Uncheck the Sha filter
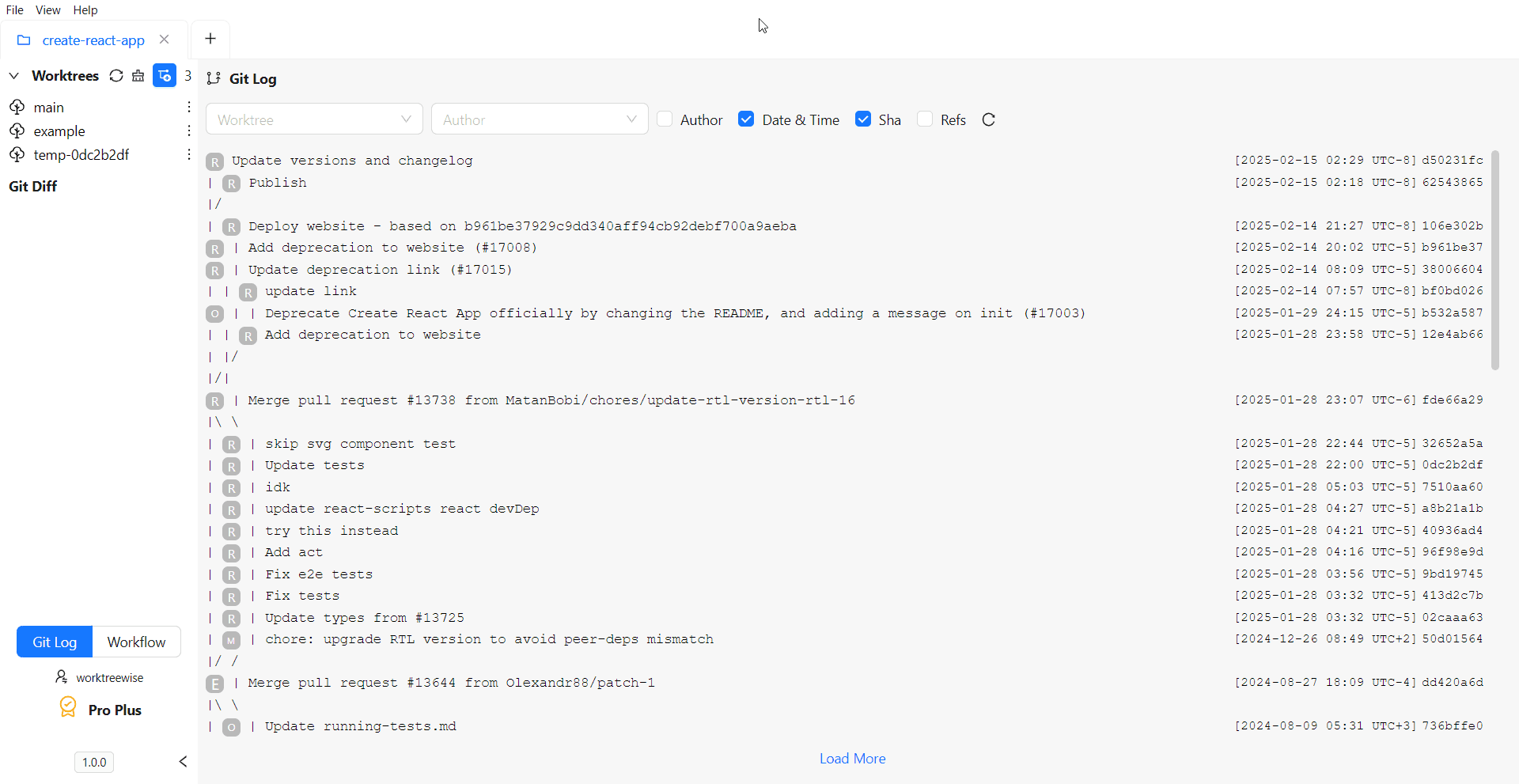The width and height of the screenshot is (1519, 784). click(x=862, y=119)
